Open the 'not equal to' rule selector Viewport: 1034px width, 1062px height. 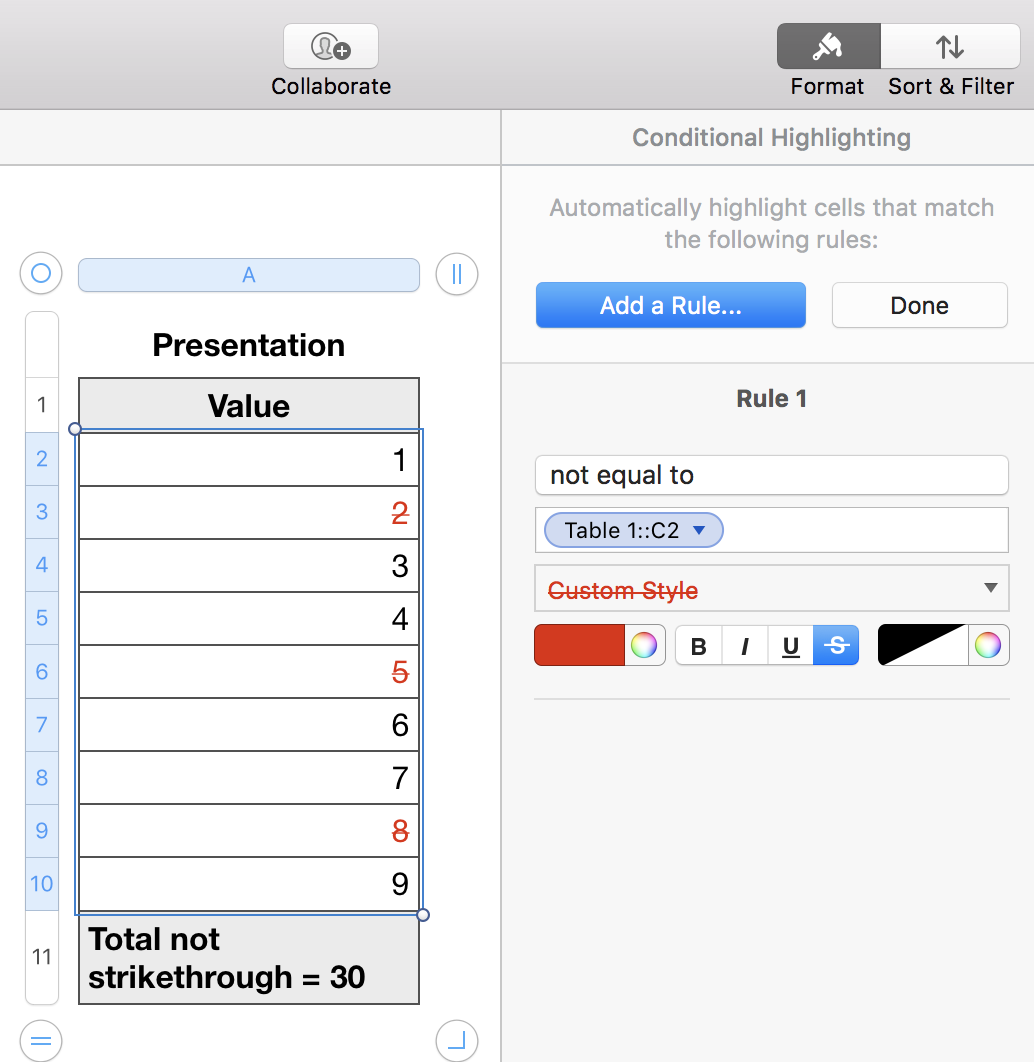[771, 475]
